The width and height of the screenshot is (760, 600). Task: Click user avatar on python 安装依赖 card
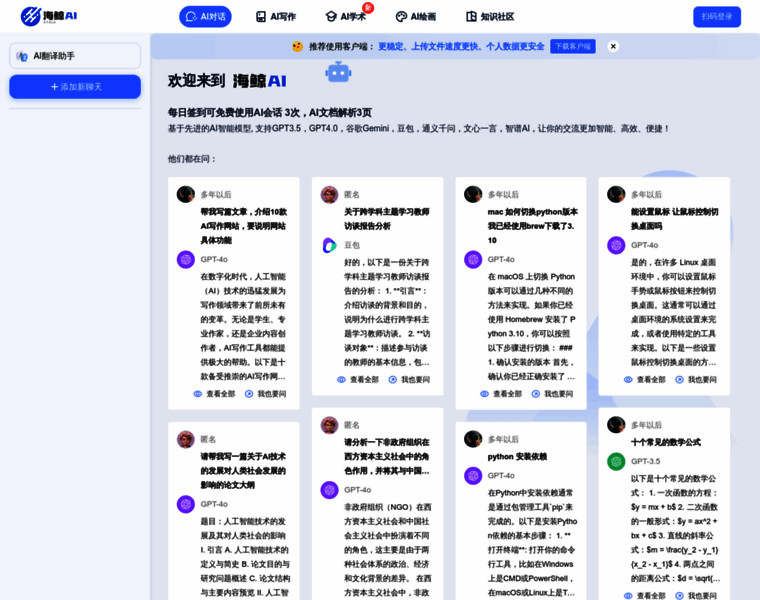473,439
